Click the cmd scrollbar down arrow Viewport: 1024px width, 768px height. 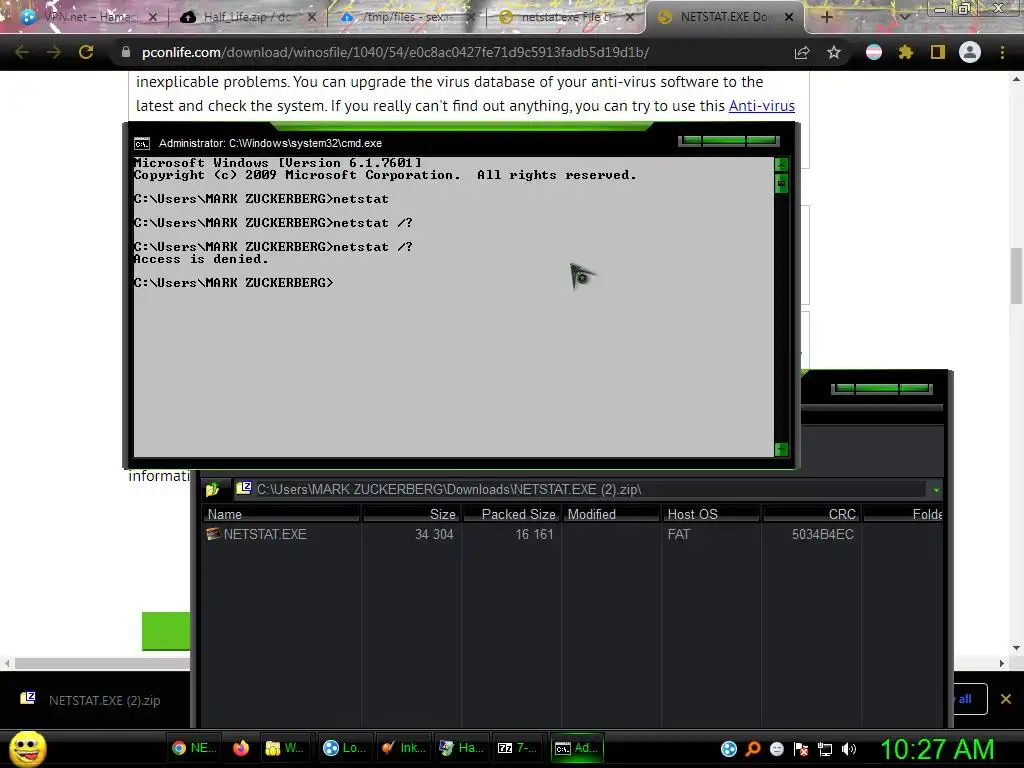point(781,449)
